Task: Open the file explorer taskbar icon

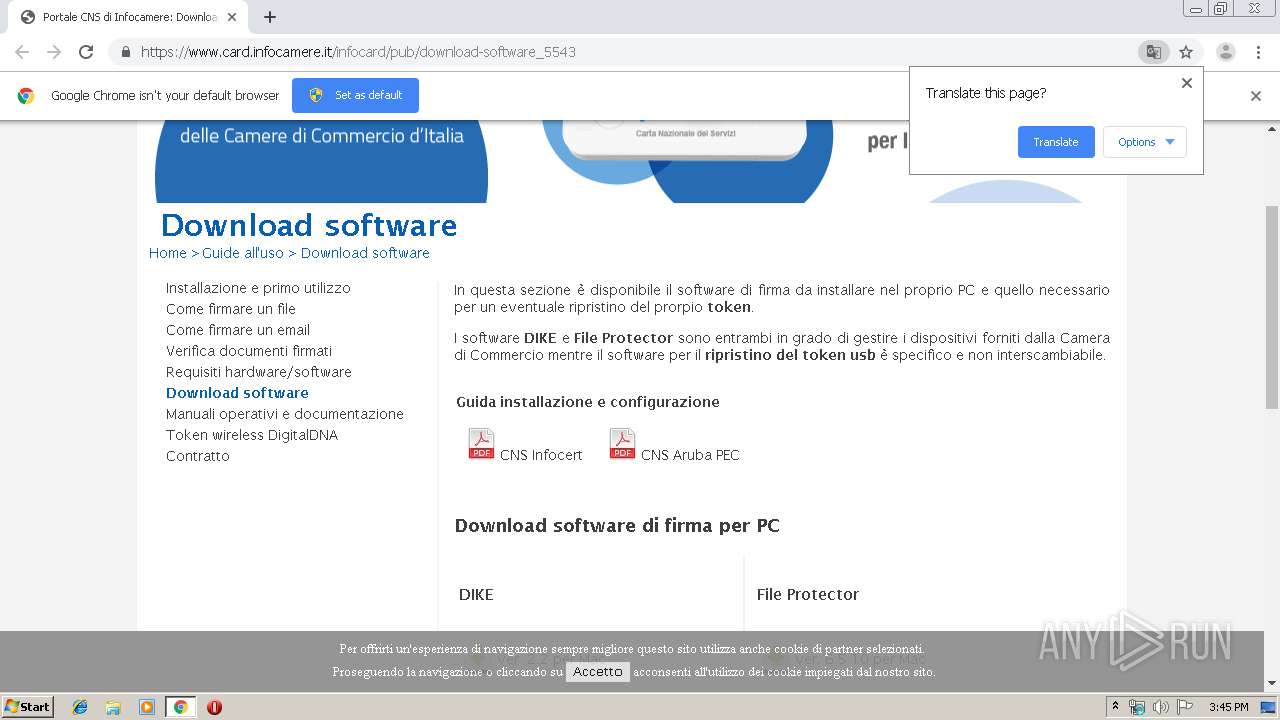Action: tap(113, 707)
